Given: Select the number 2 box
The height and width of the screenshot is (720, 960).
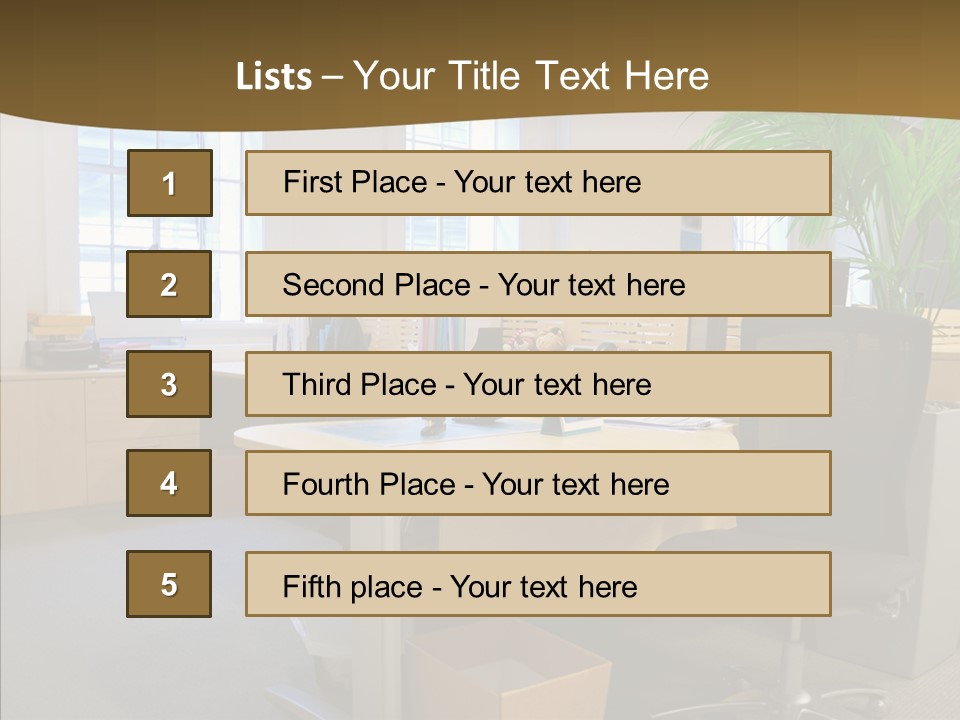Looking at the screenshot, I should [169, 284].
